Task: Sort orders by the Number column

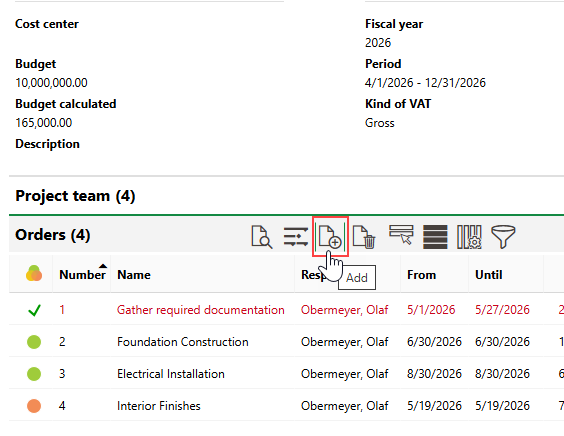Action: [x=82, y=275]
